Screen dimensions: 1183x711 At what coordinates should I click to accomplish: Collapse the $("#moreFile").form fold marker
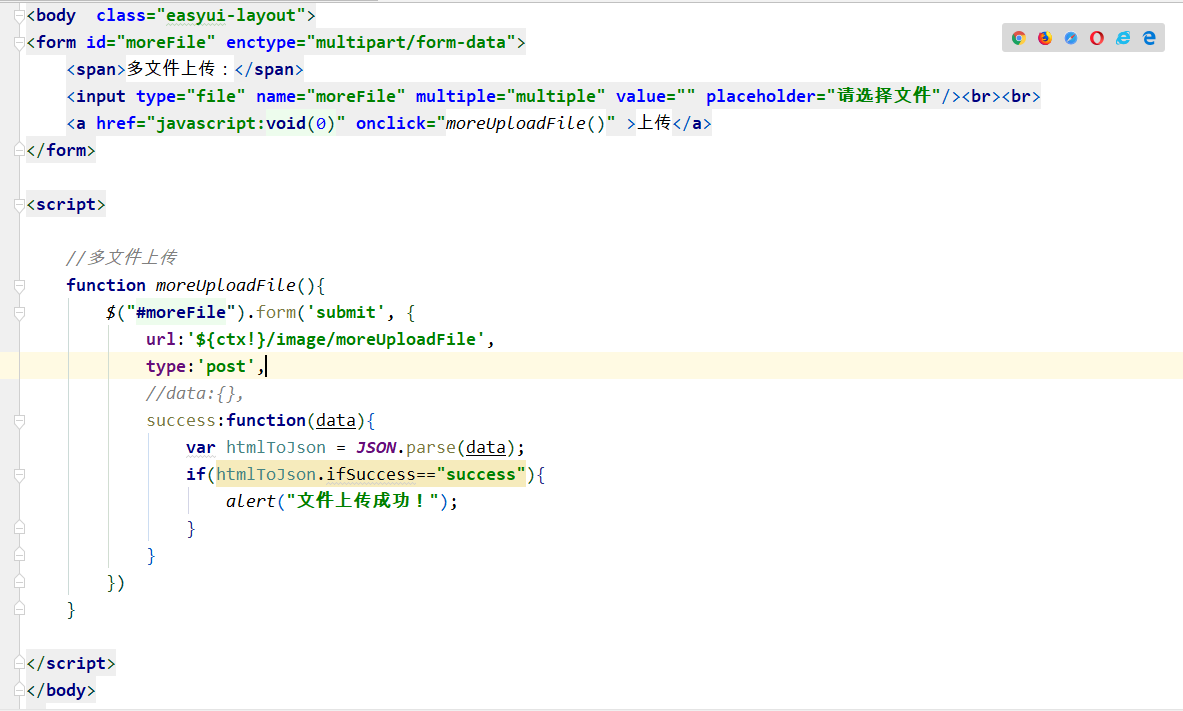(20, 312)
